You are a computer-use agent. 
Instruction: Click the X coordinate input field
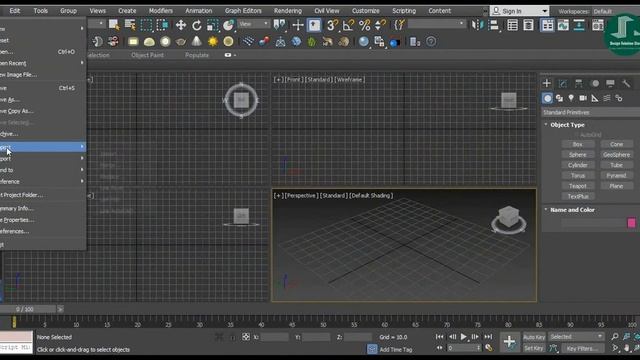click(x=274, y=337)
